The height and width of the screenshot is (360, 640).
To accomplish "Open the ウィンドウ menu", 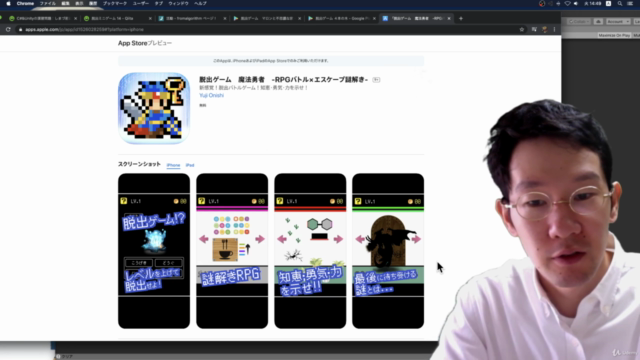I will tap(178, 3).
